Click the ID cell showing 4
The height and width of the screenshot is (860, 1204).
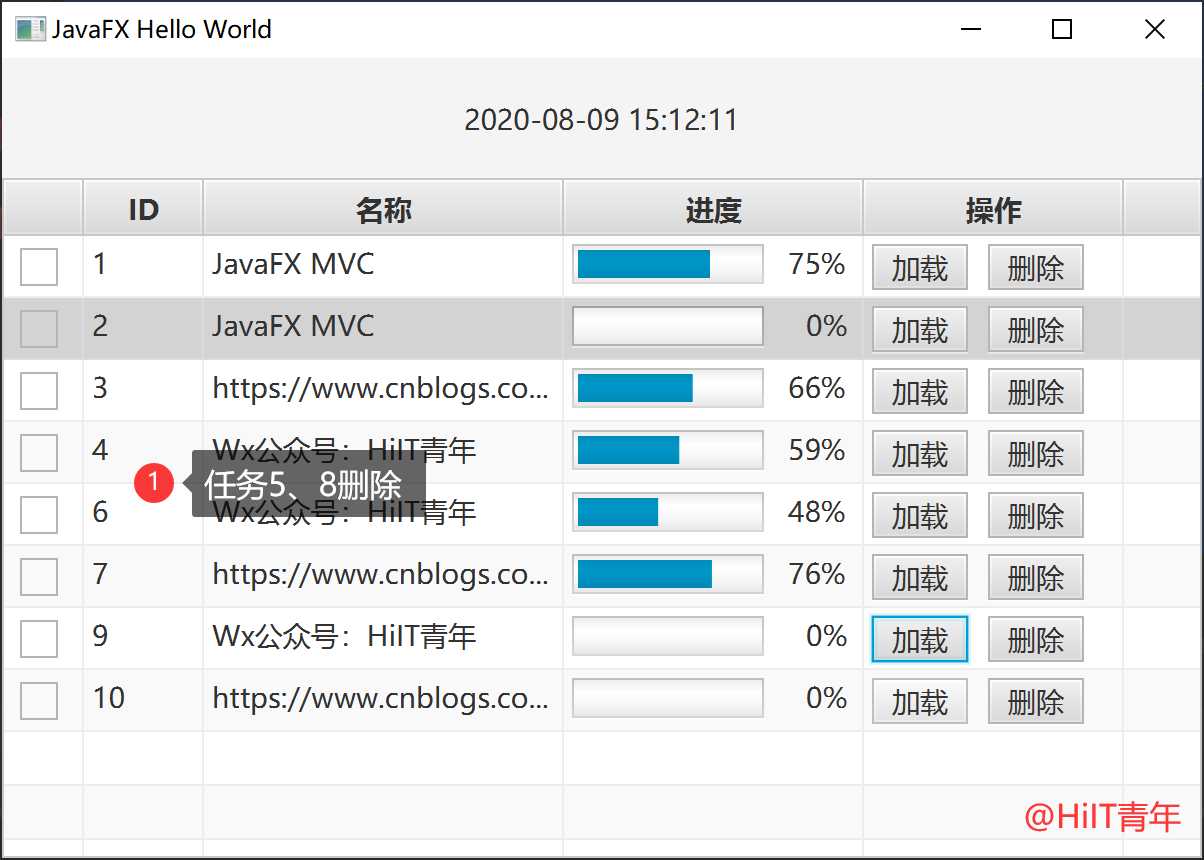(x=143, y=452)
